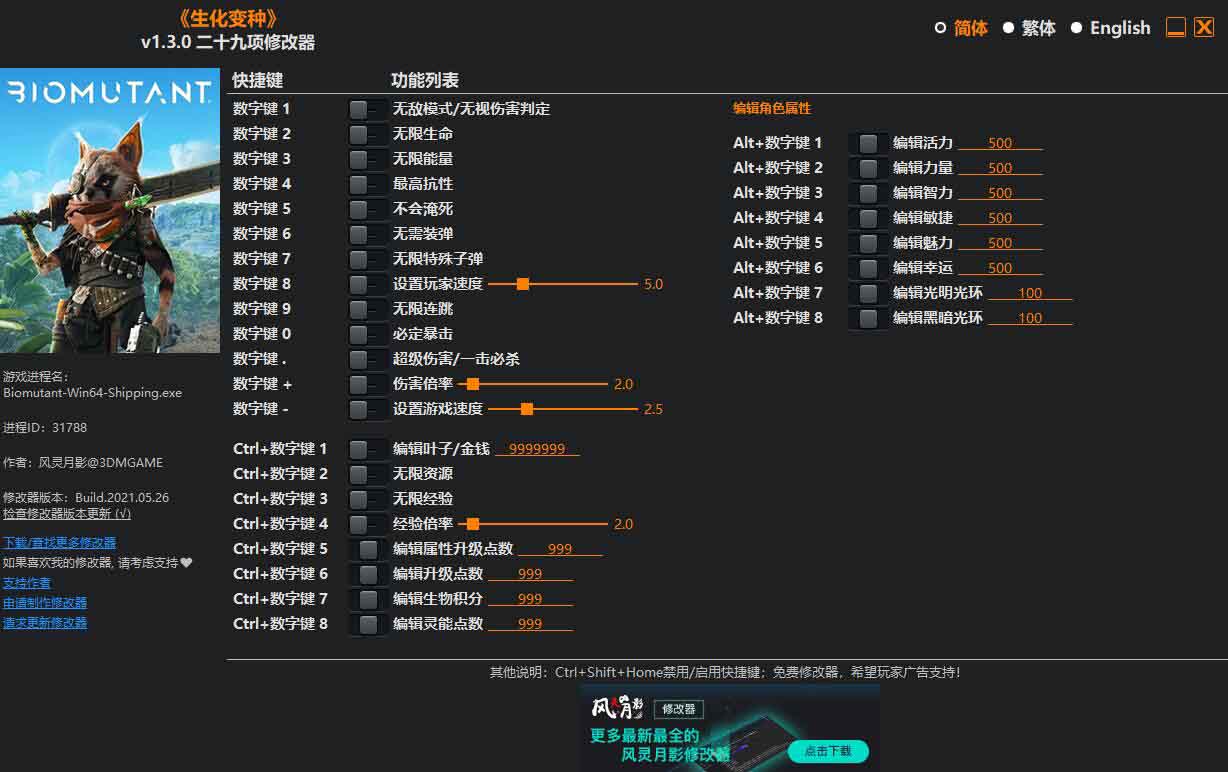Switch on 无限特殊子弹
The width and height of the screenshot is (1228, 772).
(368, 259)
